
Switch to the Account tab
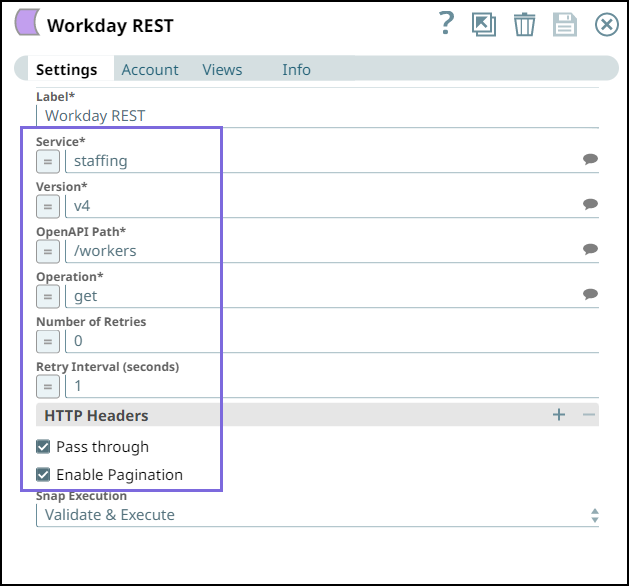[x=150, y=70]
